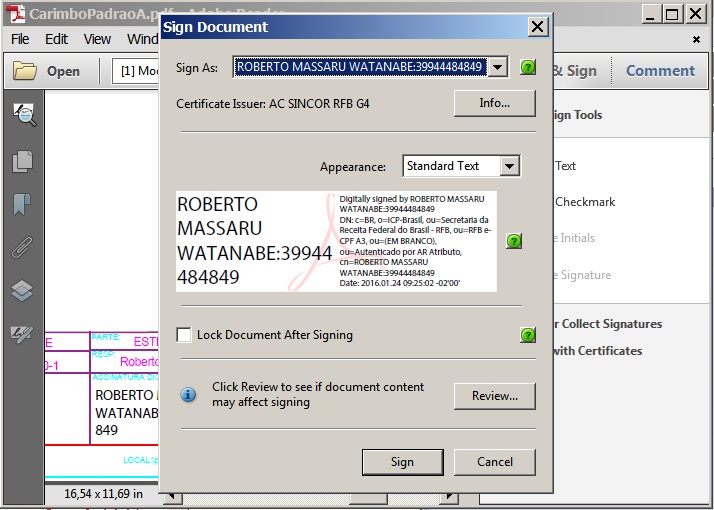
Task: Switch to the Comment pane tab
Action: 660,71
